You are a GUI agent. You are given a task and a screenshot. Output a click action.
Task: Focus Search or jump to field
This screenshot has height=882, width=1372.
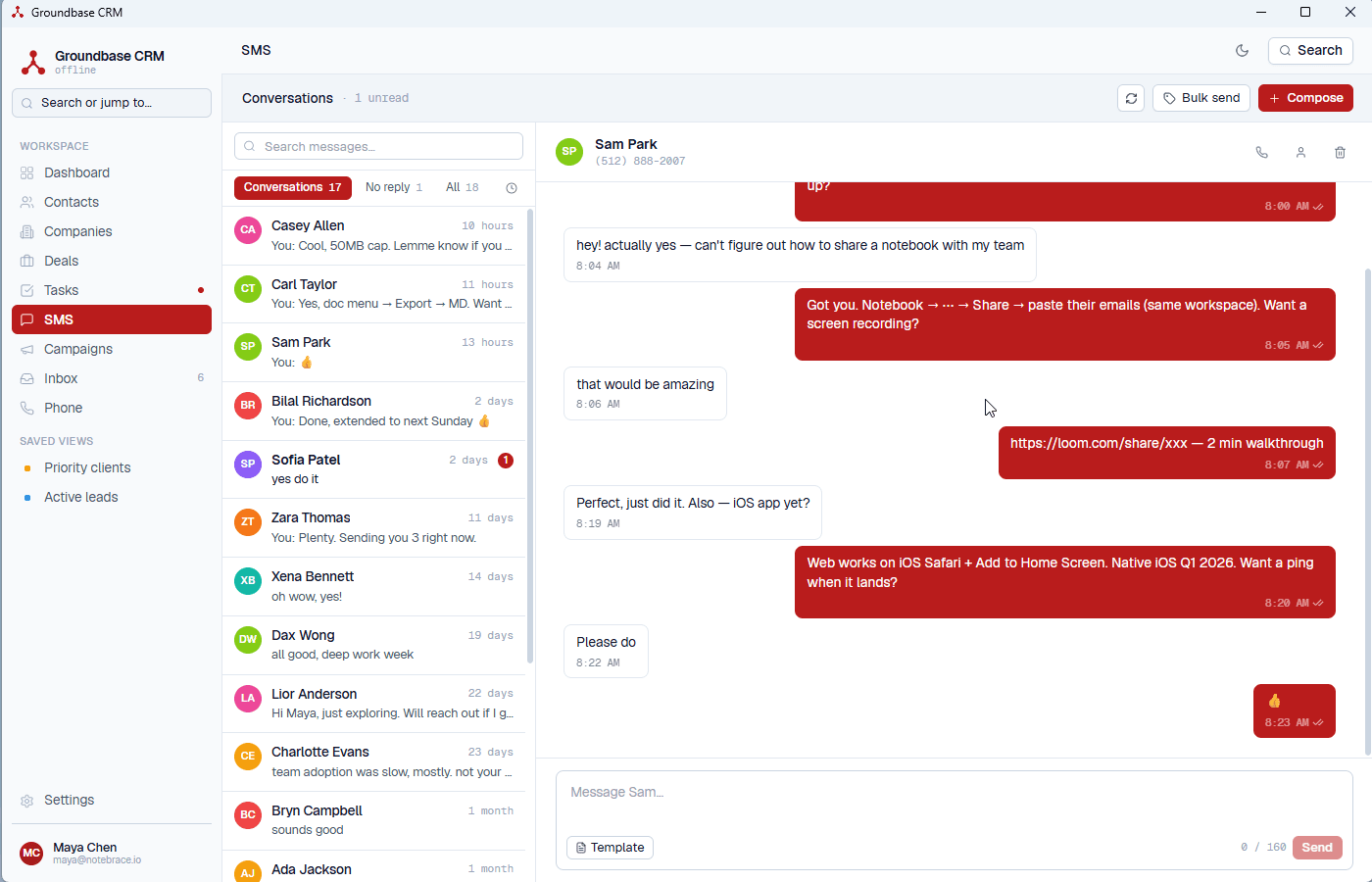[x=112, y=103]
